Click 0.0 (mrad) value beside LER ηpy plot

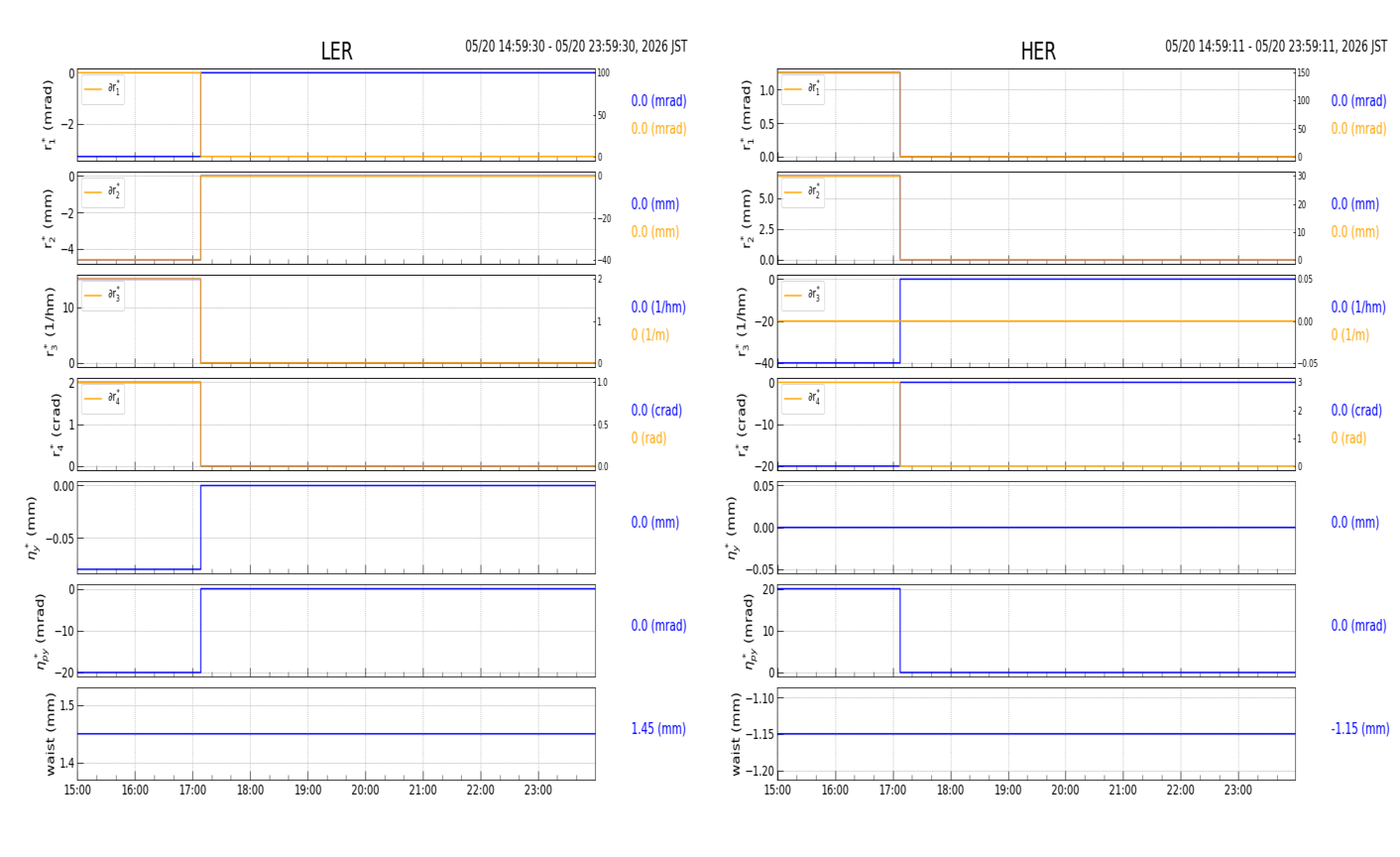[x=658, y=626]
